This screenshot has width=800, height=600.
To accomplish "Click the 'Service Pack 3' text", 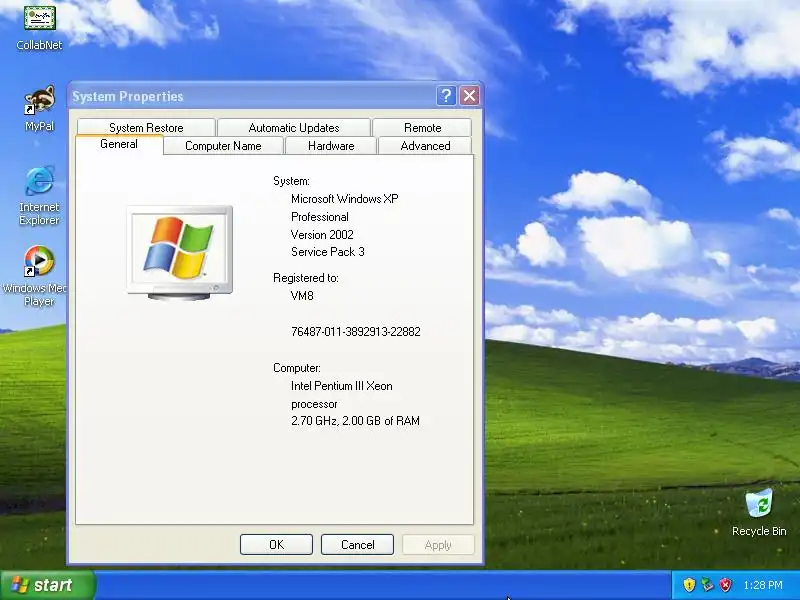I will (328, 252).
